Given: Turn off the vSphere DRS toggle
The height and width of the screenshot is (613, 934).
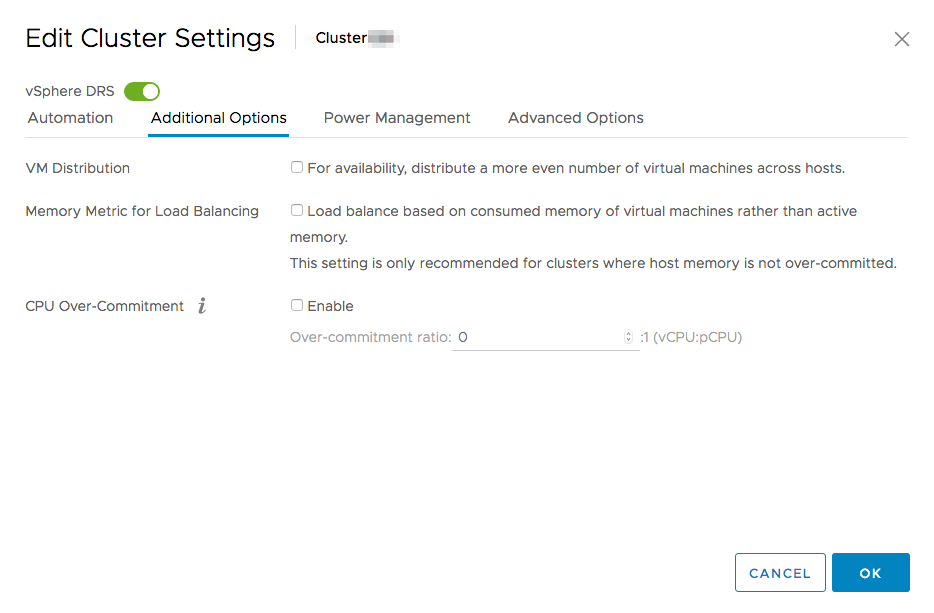Looking at the screenshot, I should (141, 91).
